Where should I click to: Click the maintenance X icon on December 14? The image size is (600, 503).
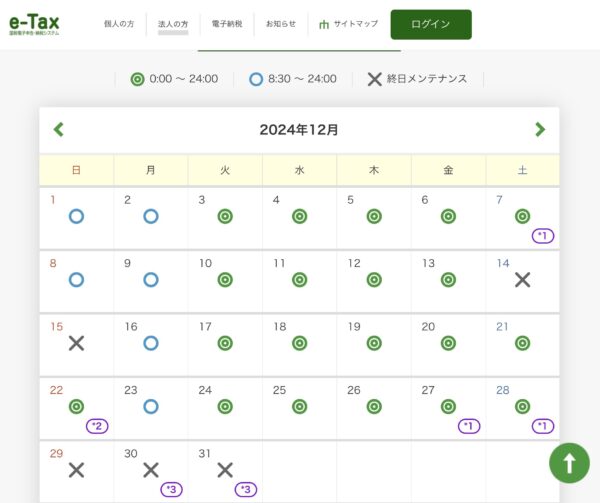coord(522,280)
